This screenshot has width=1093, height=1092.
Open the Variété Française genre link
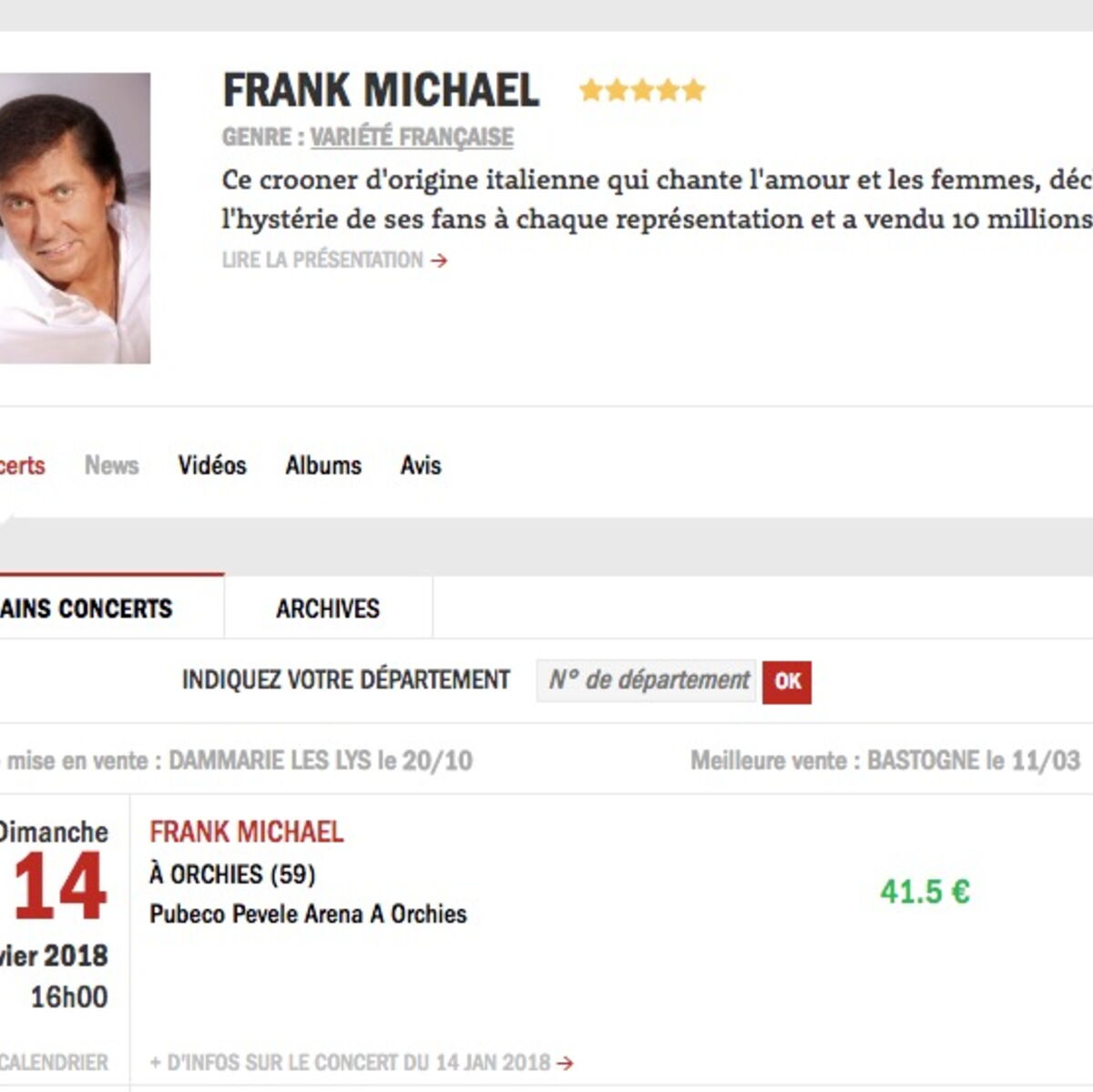pyautogui.click(x=412, y=138)
